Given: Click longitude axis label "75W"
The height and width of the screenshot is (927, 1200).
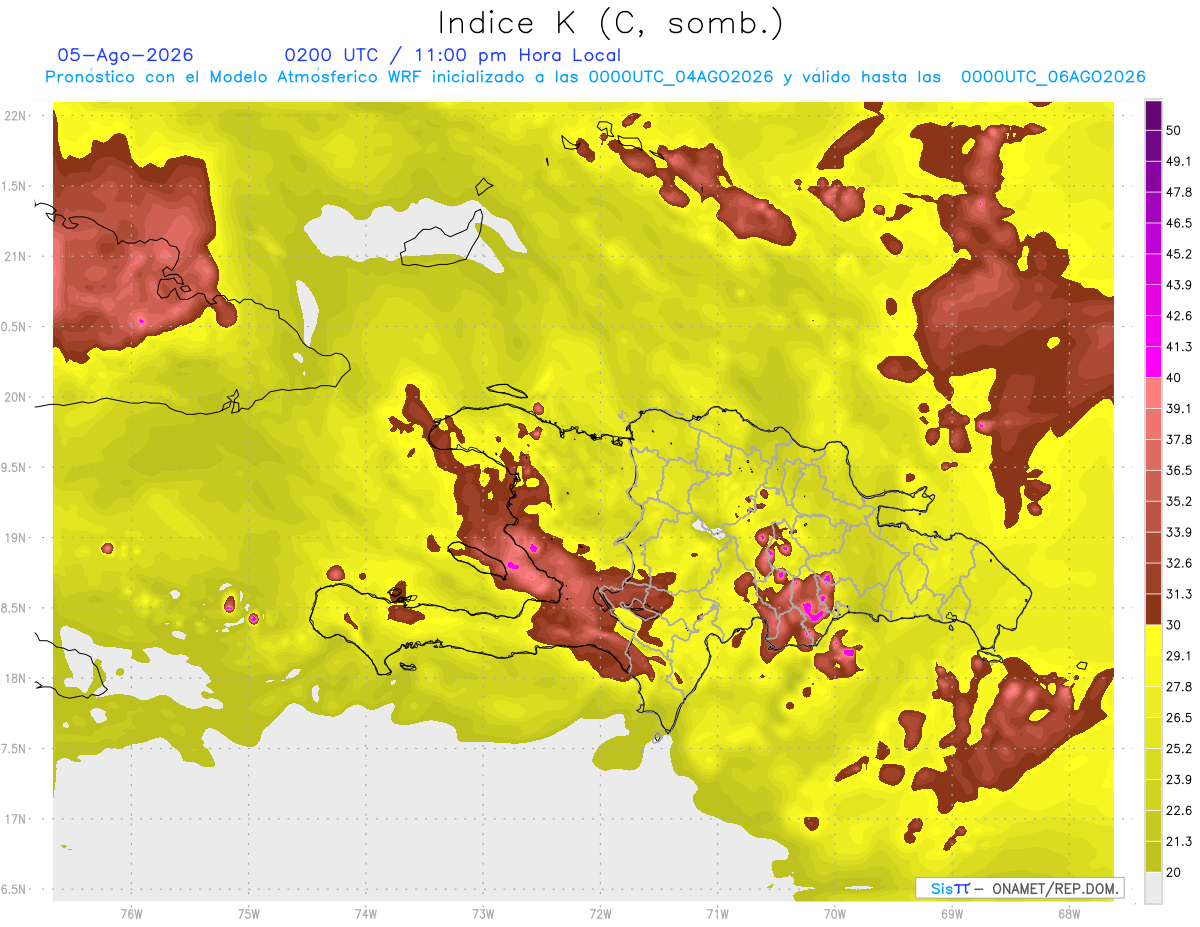Looking at the screenshot, I should (248, 914).
